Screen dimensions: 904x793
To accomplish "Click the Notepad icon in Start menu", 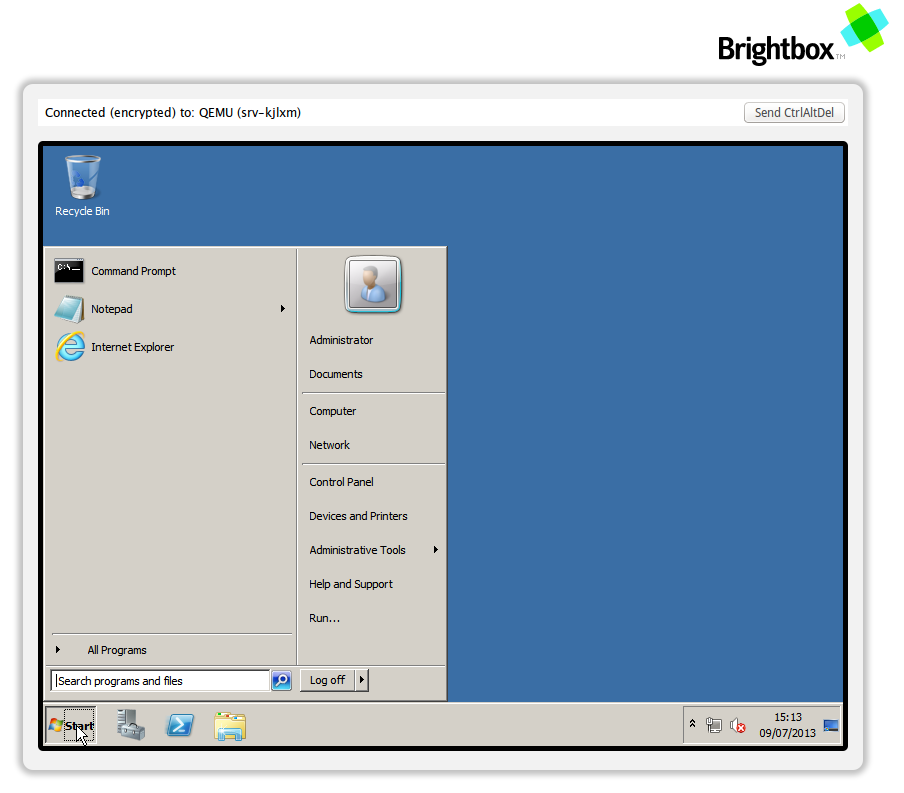I will click(69, 309).
